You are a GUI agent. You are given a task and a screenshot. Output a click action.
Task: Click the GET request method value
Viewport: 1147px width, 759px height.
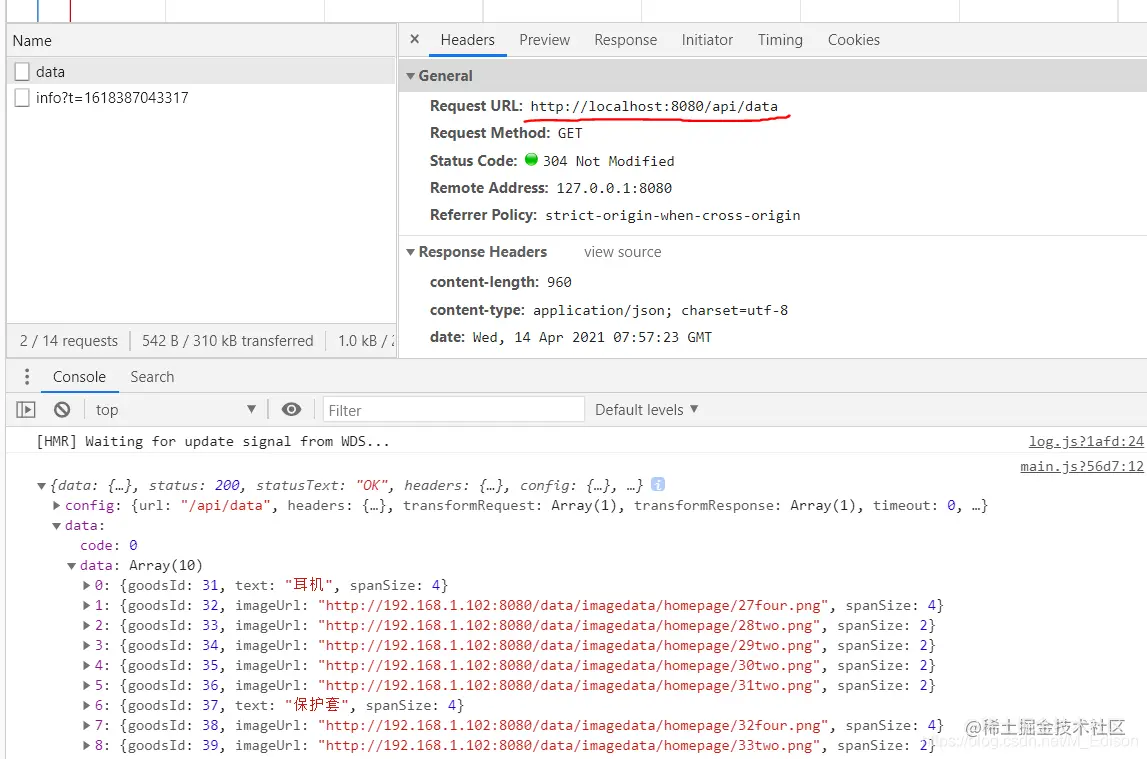(570, 133)
